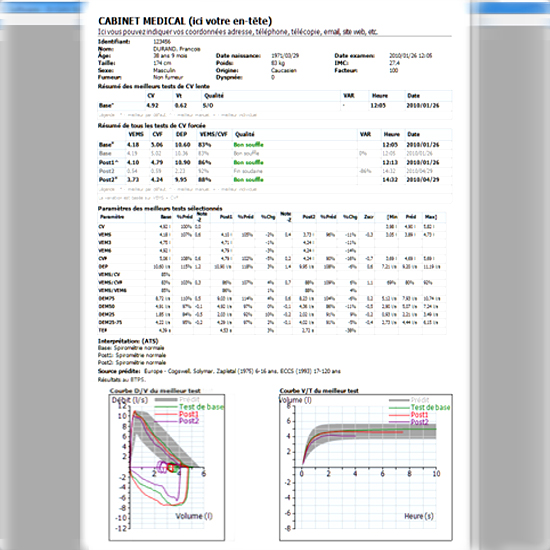Click the date "2010/04/29" in the bold Post2* row
This screenshot has height=550, width=550.
tap(423, 180)
